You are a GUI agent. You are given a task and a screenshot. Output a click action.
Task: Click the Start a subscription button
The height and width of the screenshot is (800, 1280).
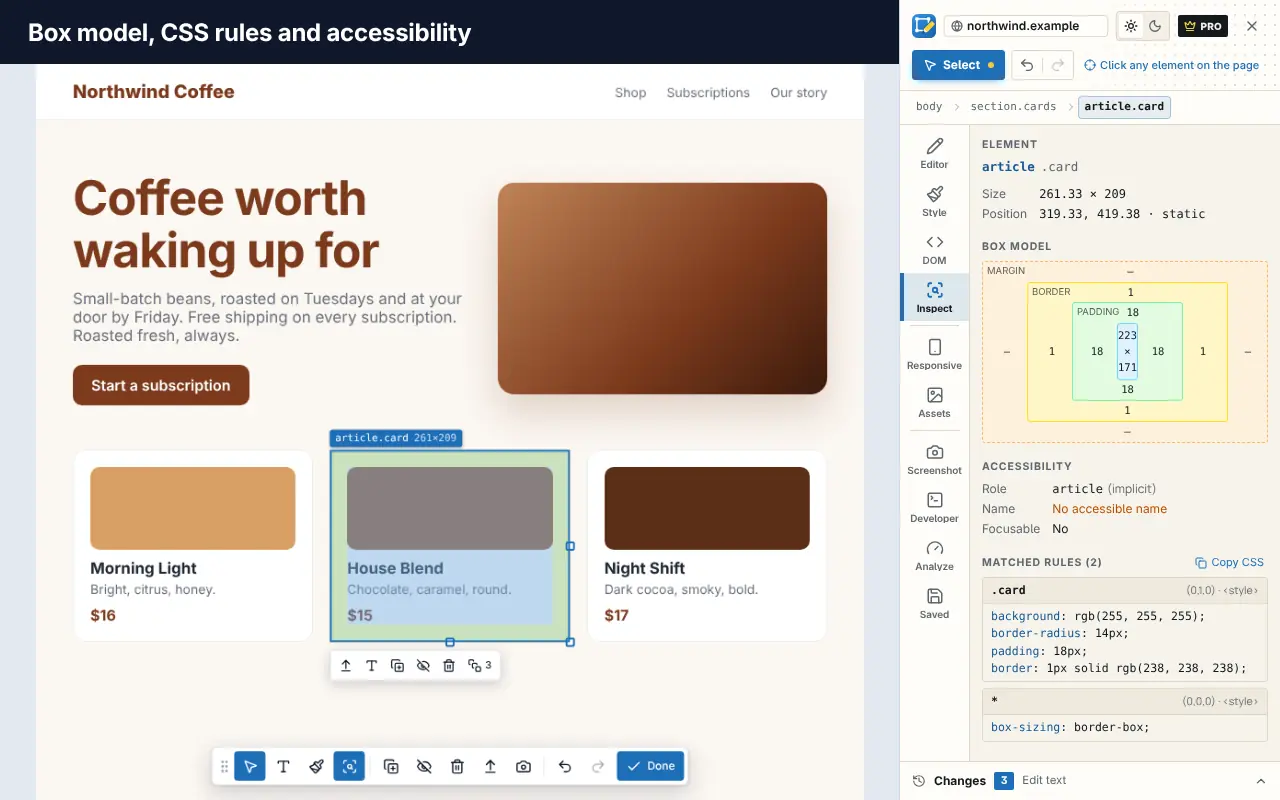161,385
